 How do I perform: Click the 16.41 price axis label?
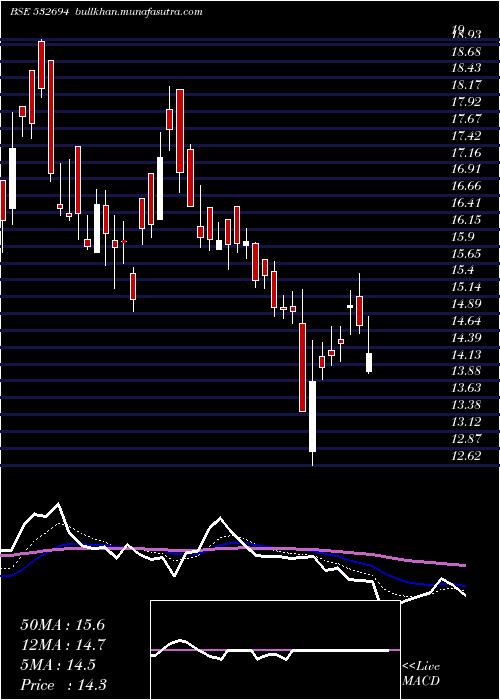pyautogui.click(x=466, y=204)
